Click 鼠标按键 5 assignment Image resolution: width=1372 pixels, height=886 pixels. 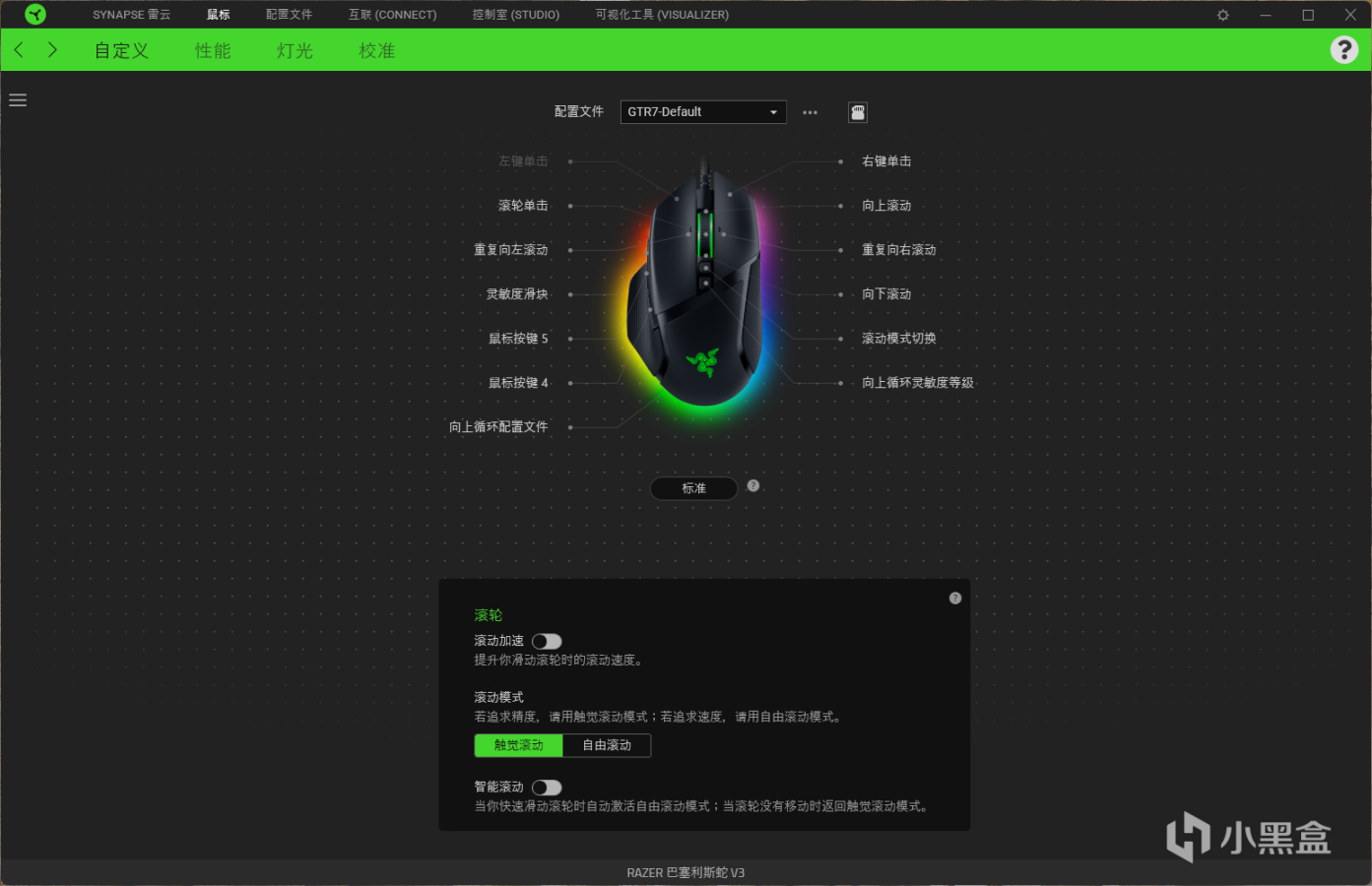(x=518, y=339)
